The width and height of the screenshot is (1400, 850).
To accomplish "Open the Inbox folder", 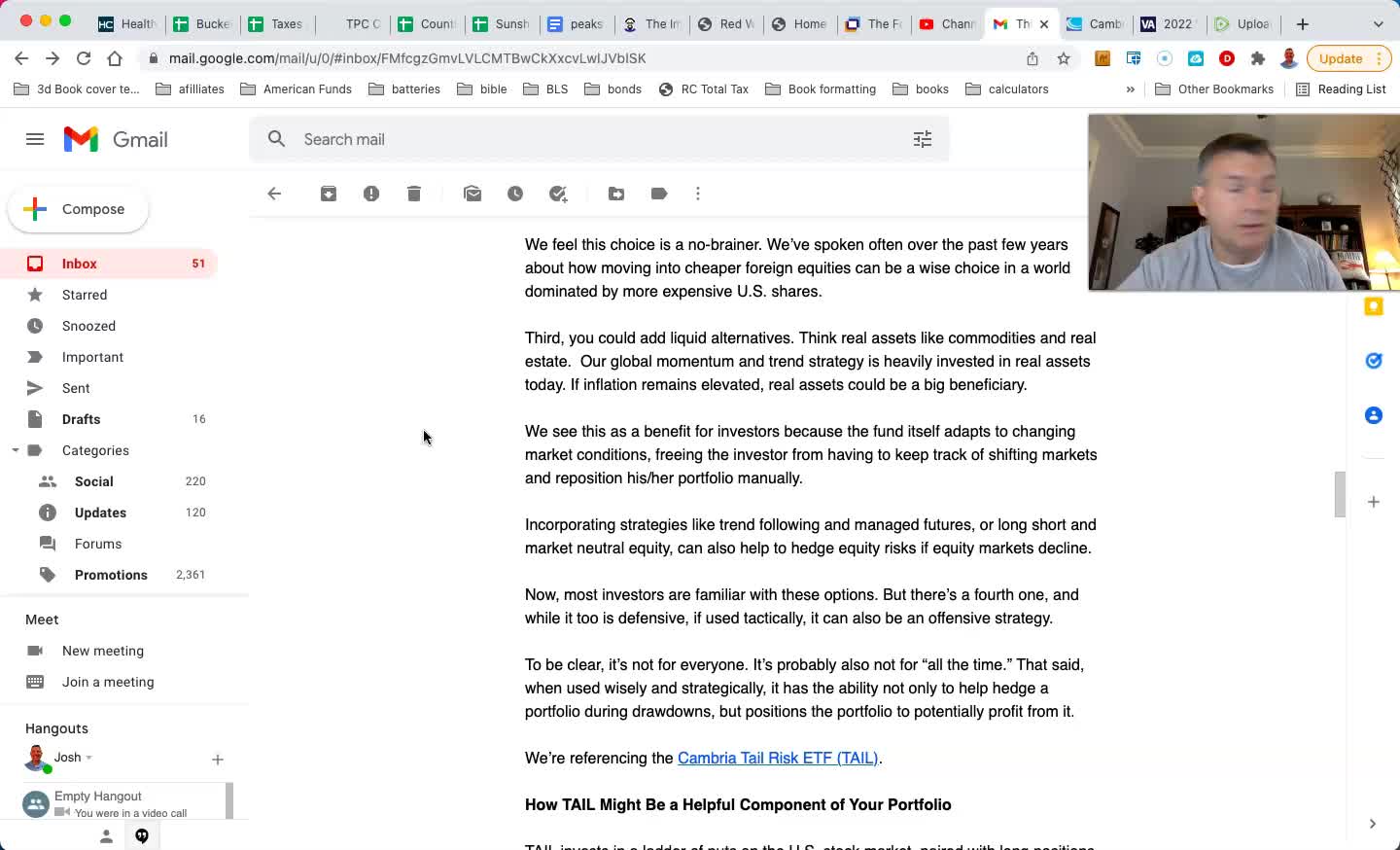I will pos(109,264).
